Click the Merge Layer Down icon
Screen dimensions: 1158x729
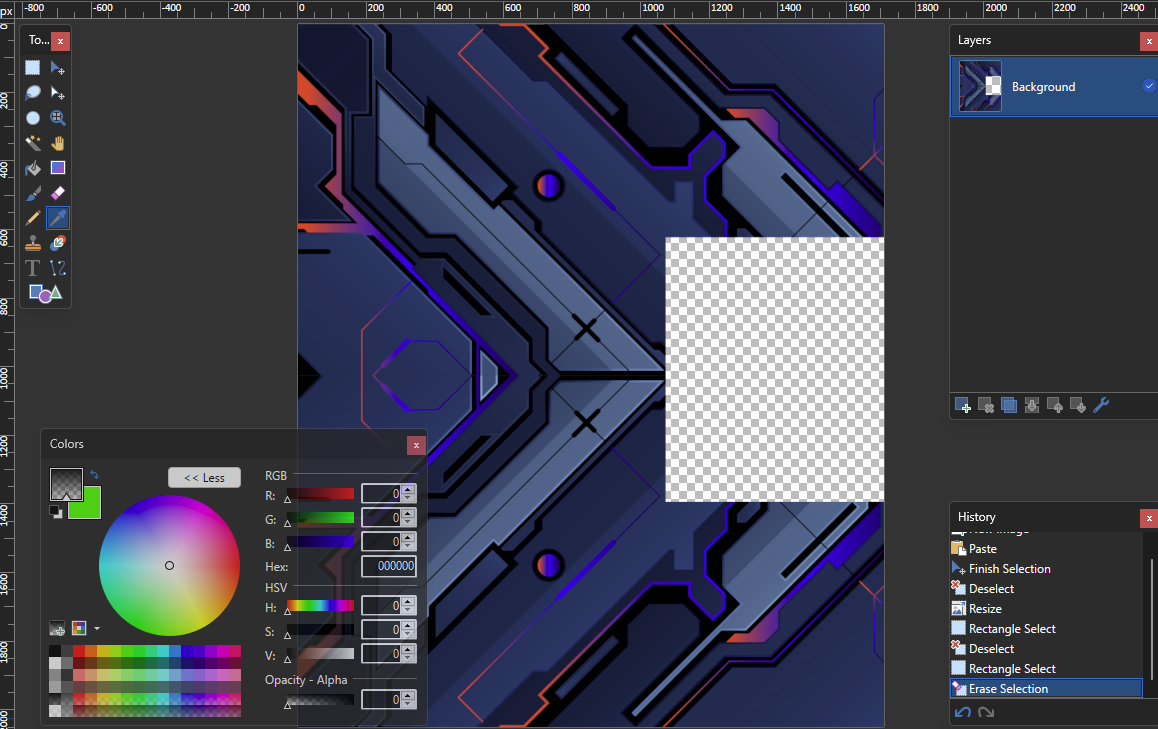(x=1032, y=405)
